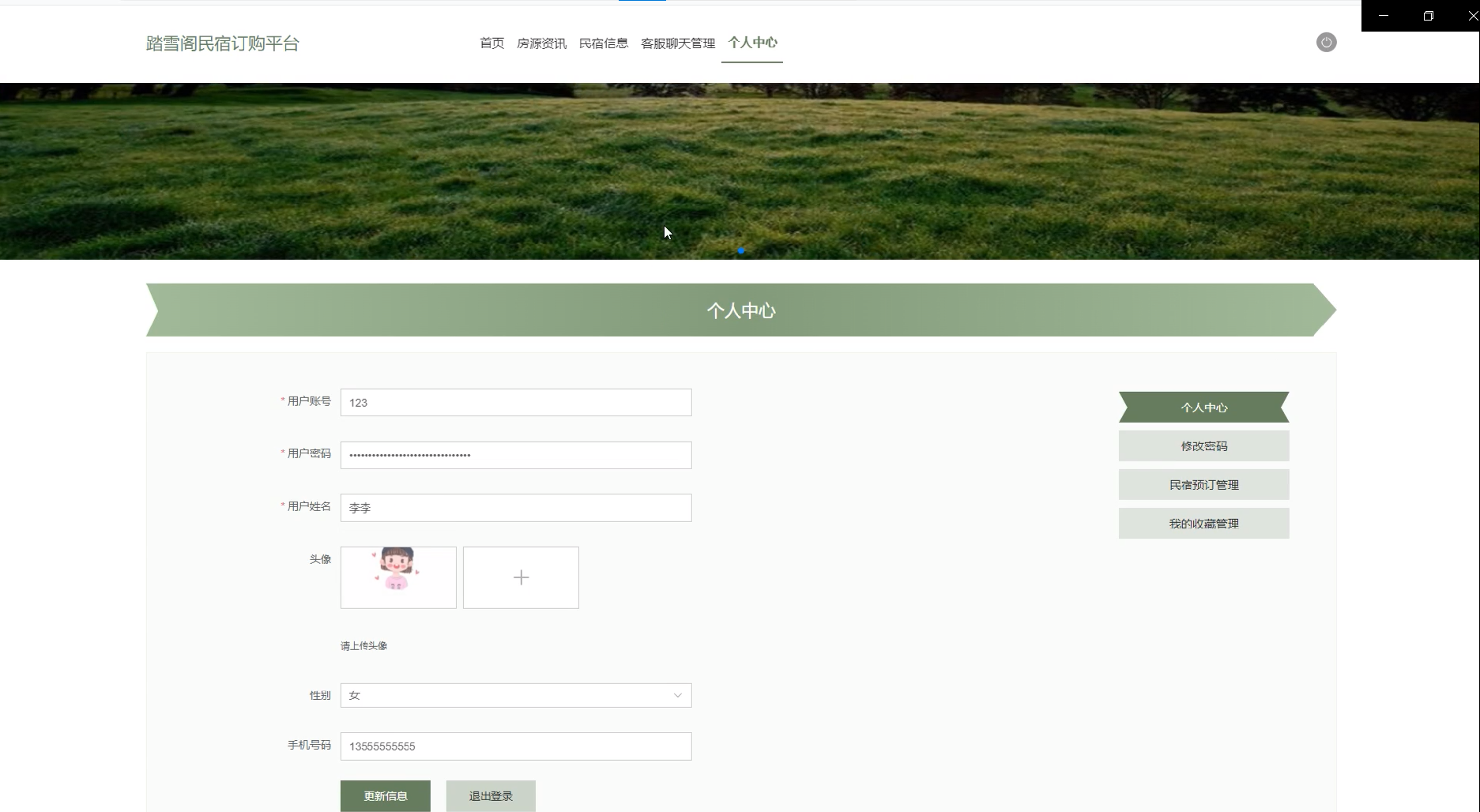Click the 请上传头像 hint text

coord(363,646)
